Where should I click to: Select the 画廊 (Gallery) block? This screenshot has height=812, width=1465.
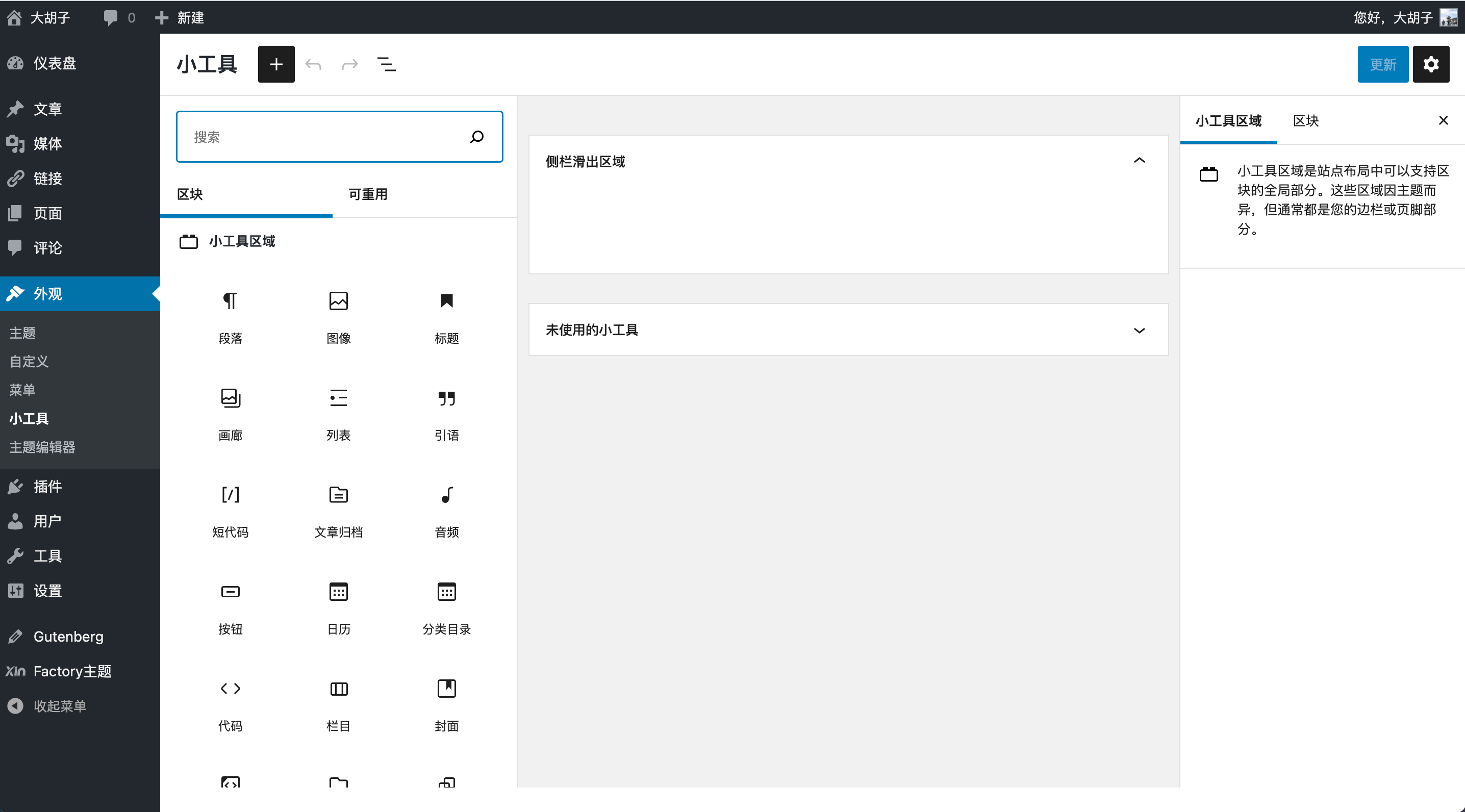(x=230, y=413)
